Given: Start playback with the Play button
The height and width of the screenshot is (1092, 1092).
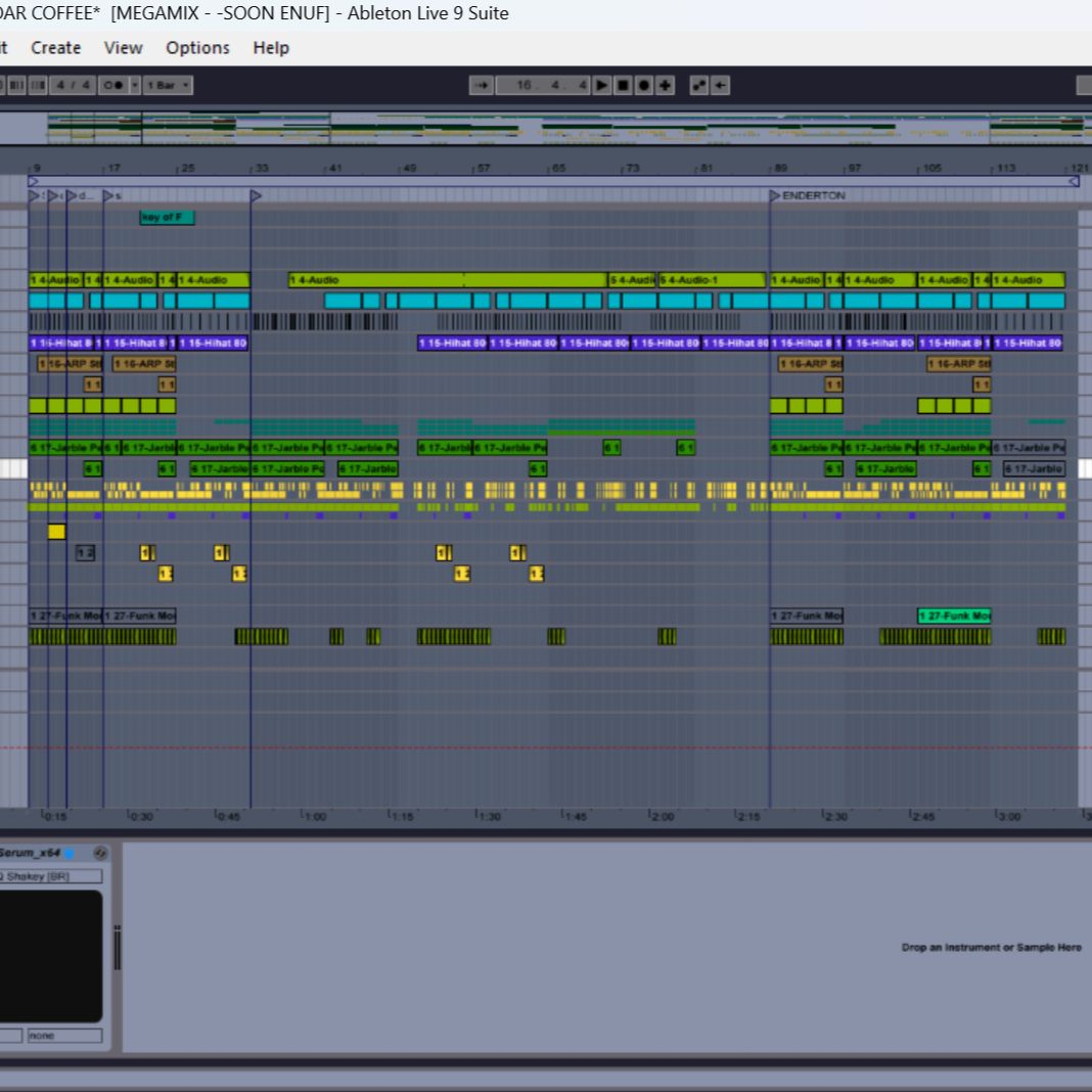Looking at the screenshot, I should (x=602, y=85).
